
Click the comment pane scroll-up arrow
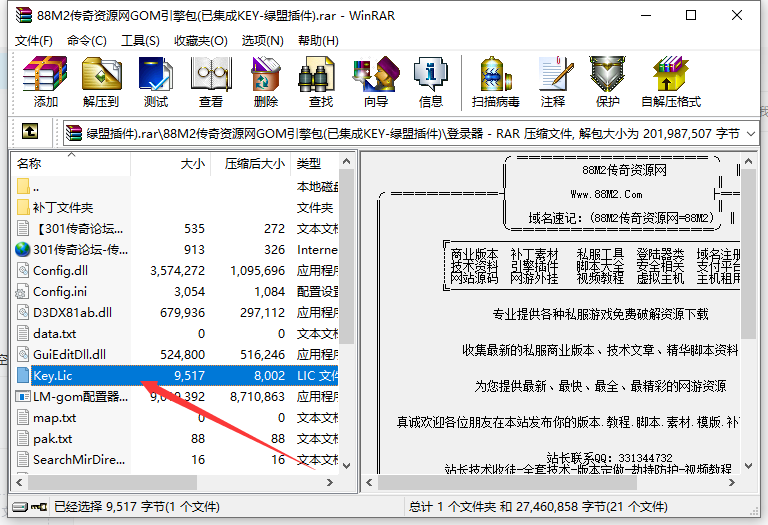pos(748,161)
